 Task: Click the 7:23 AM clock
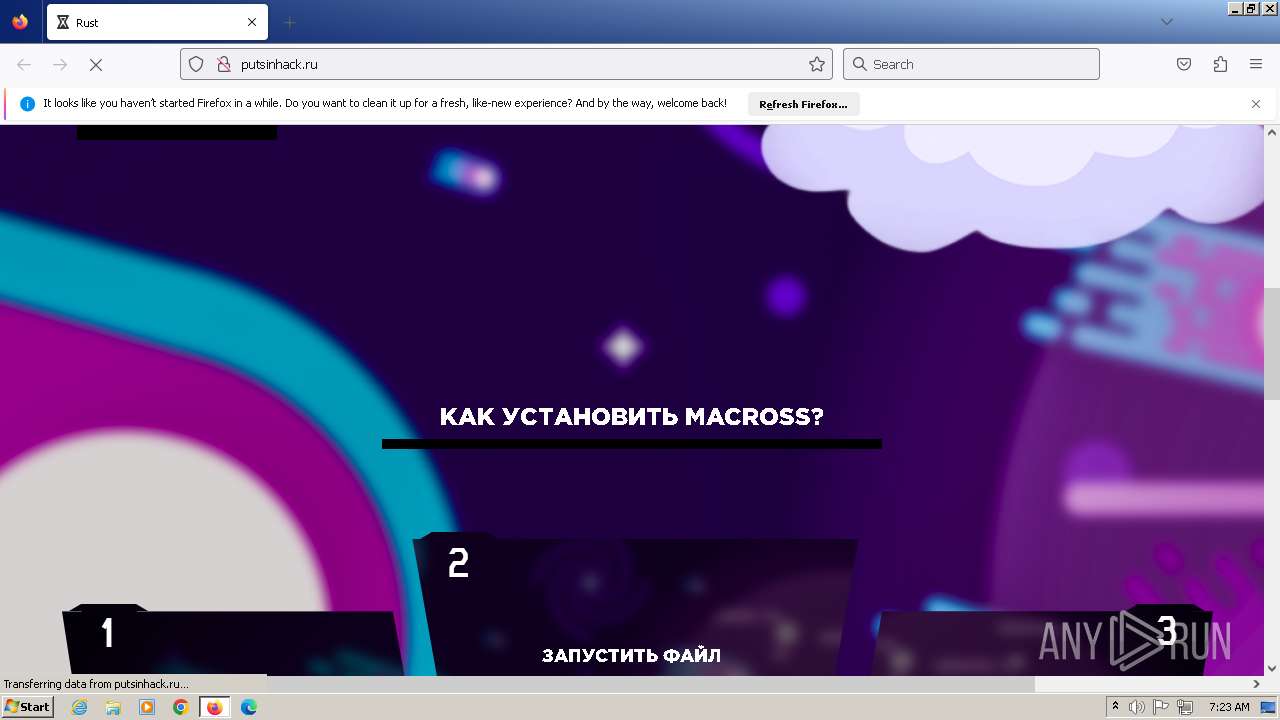point(1229,707)
